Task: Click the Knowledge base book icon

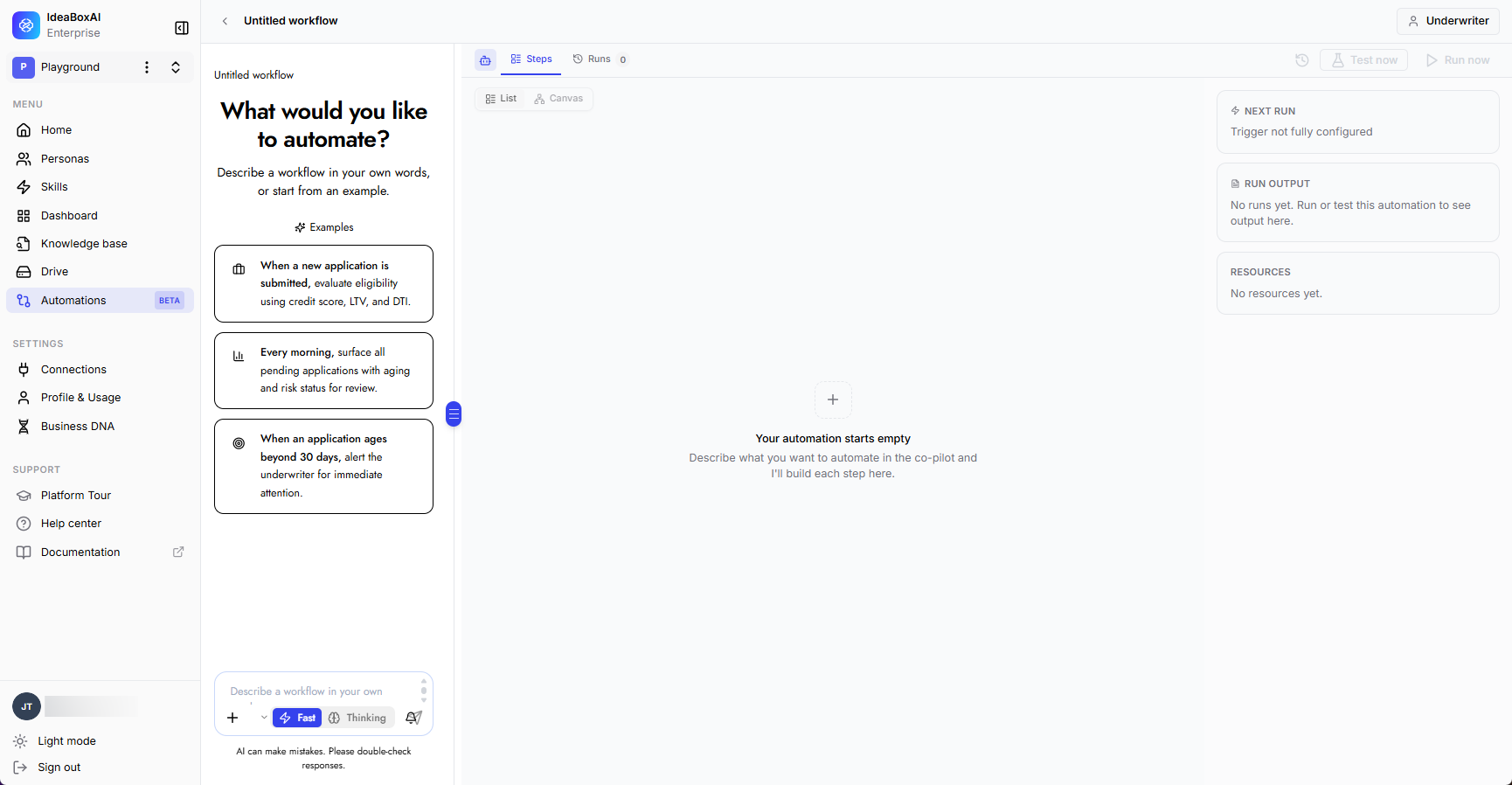Action: [24, 244]
